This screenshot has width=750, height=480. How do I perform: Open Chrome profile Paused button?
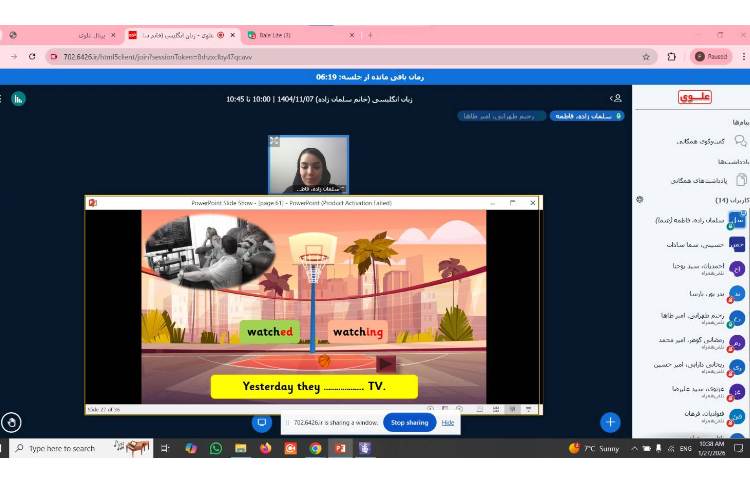711,57
